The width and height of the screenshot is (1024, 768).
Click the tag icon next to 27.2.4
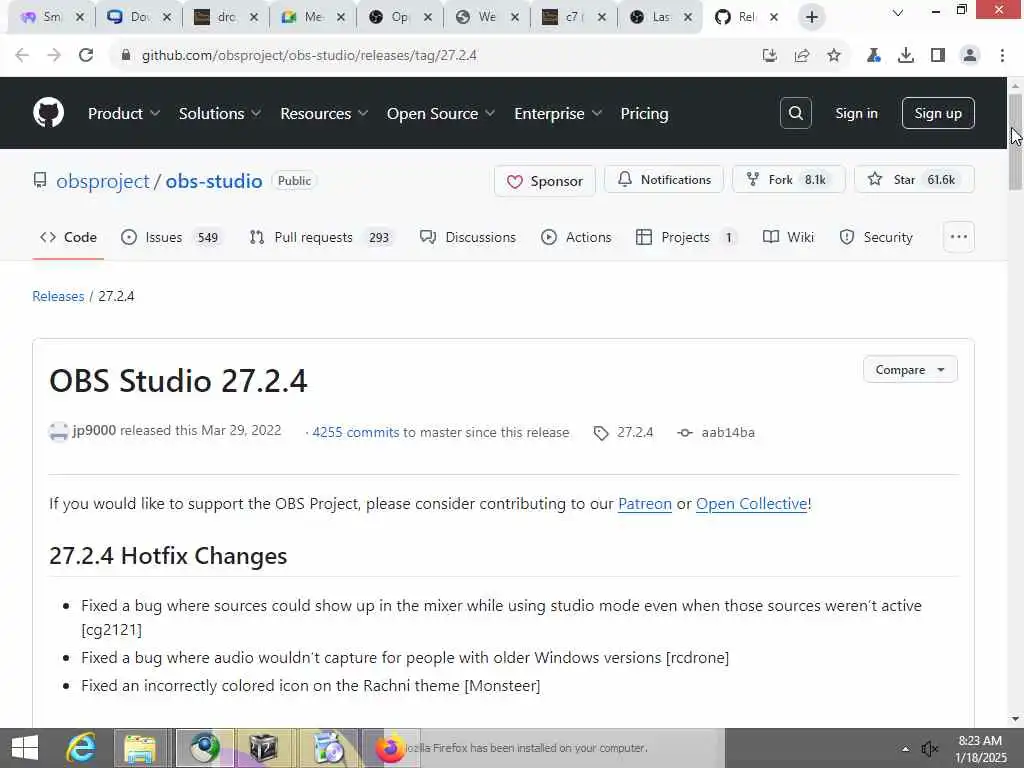[601, 432]
